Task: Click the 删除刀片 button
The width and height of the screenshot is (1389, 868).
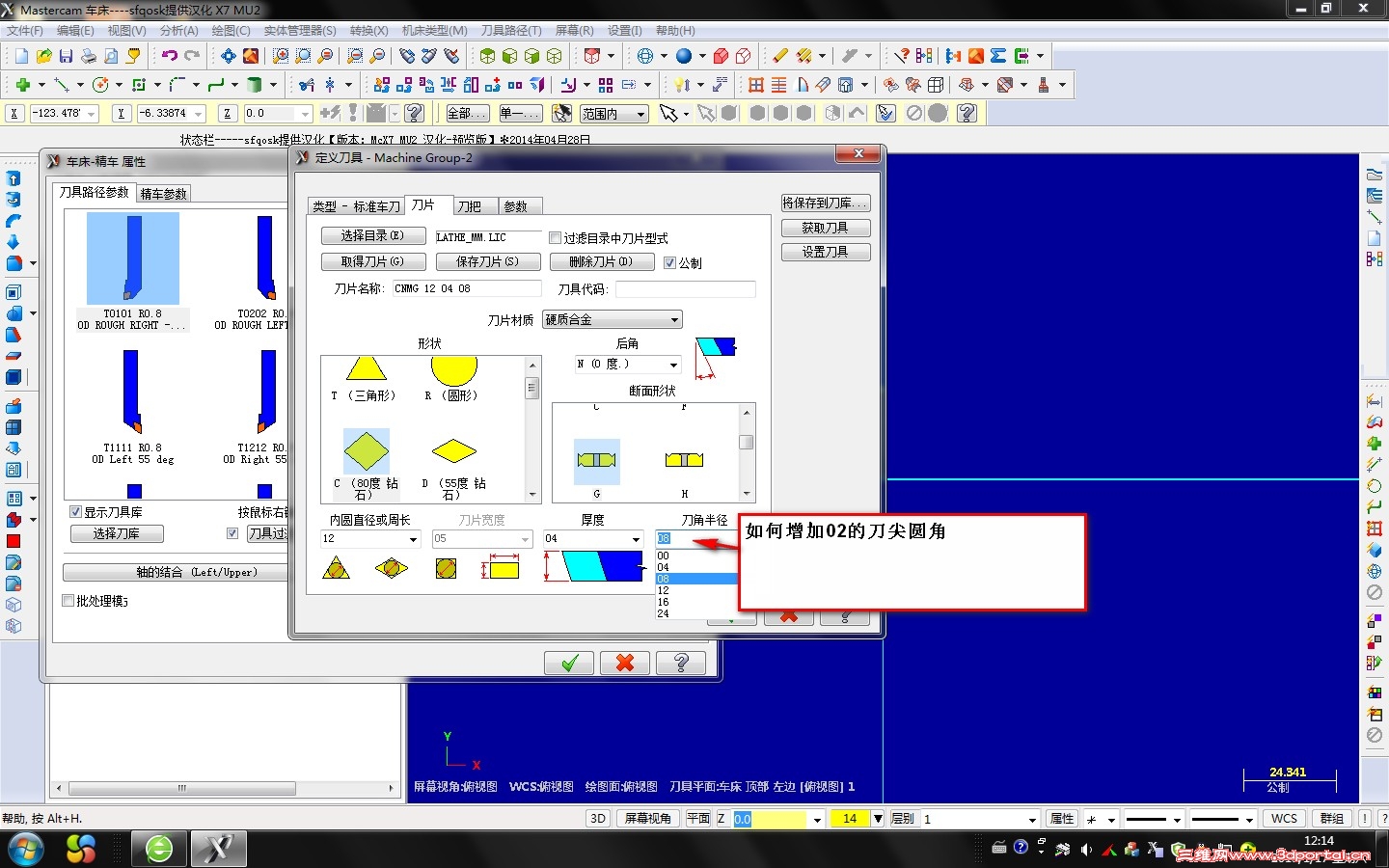Action: [x=601, y=261]
